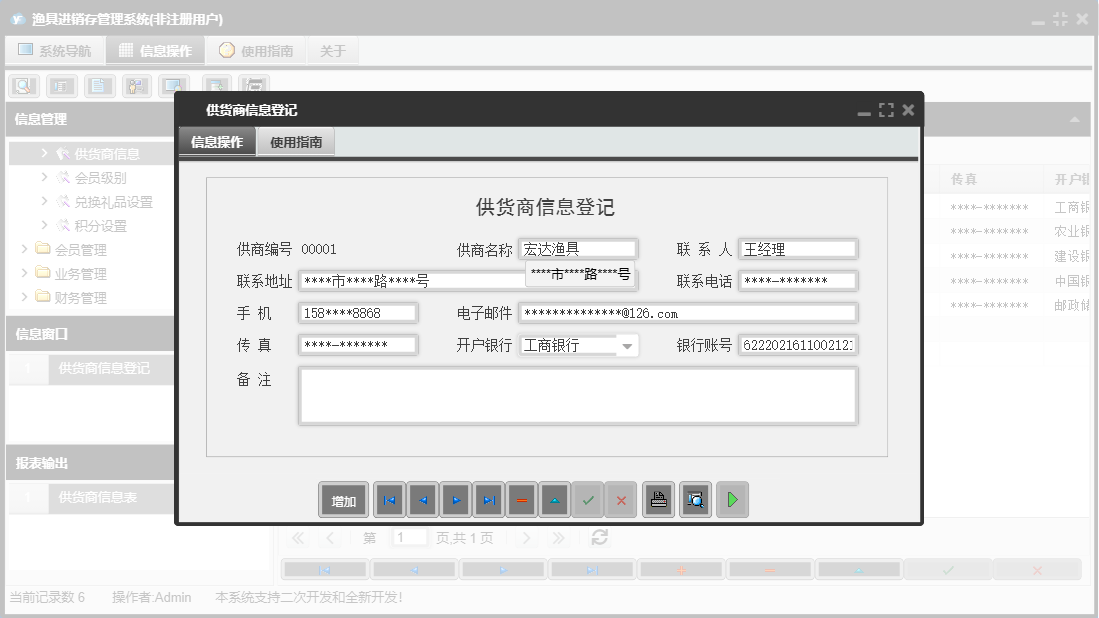Switch to the 使用指南 tab in the dialog
Screen dimensions: 1099x618
(296, 141)
